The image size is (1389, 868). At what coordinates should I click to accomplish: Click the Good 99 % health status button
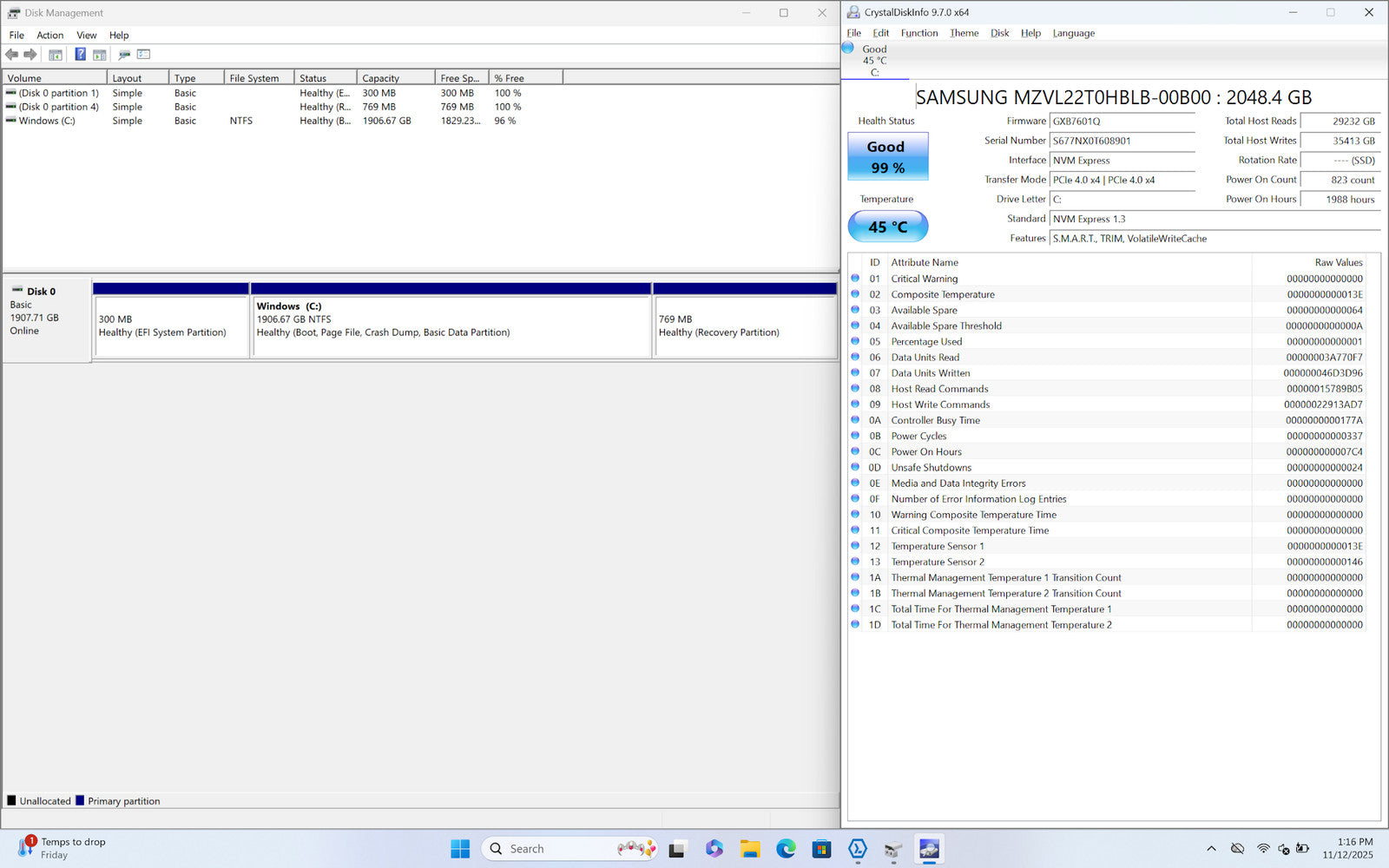coord(887,156)
